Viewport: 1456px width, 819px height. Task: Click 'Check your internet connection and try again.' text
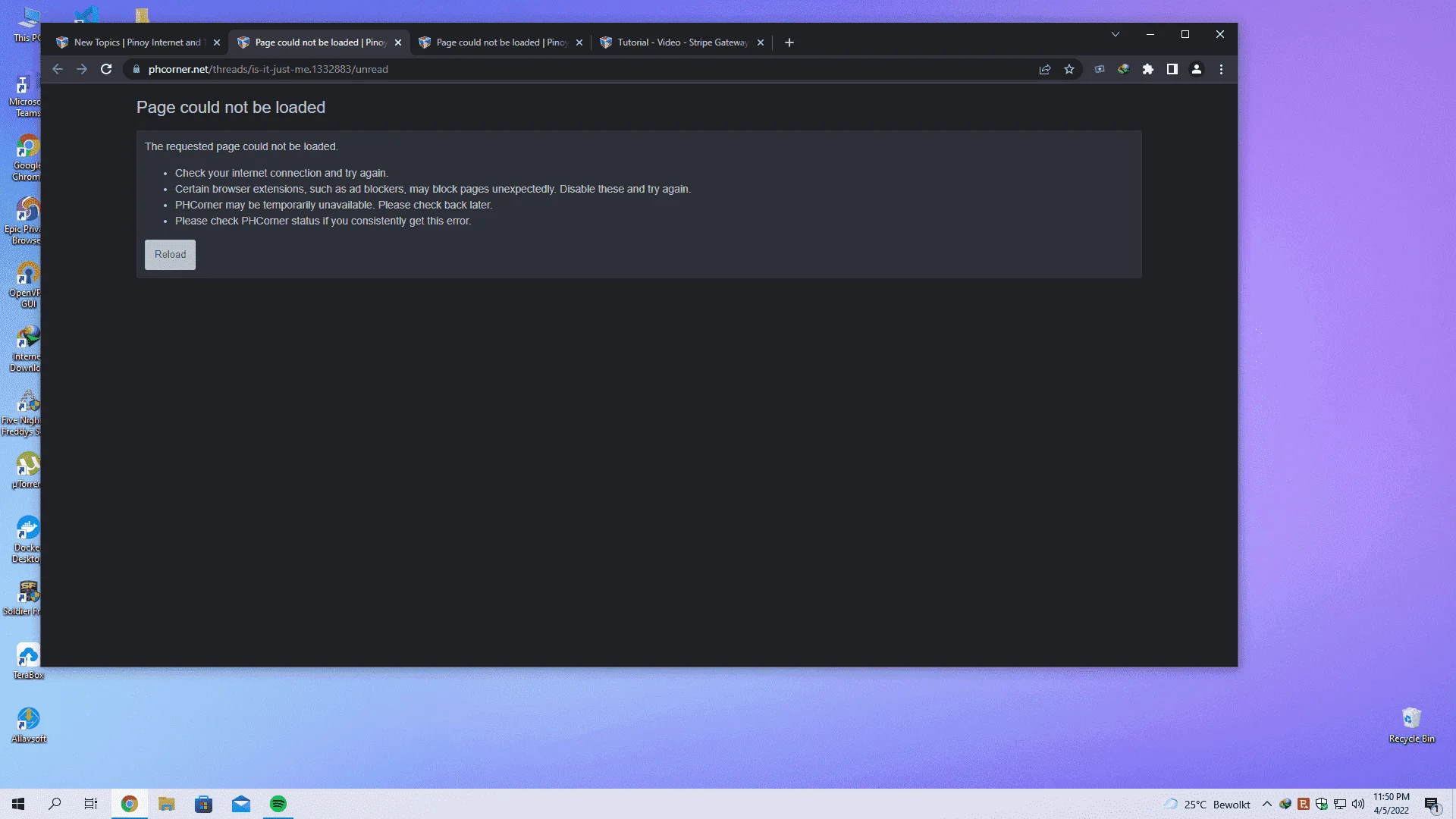pyautogui.click(x=281, y=173)
